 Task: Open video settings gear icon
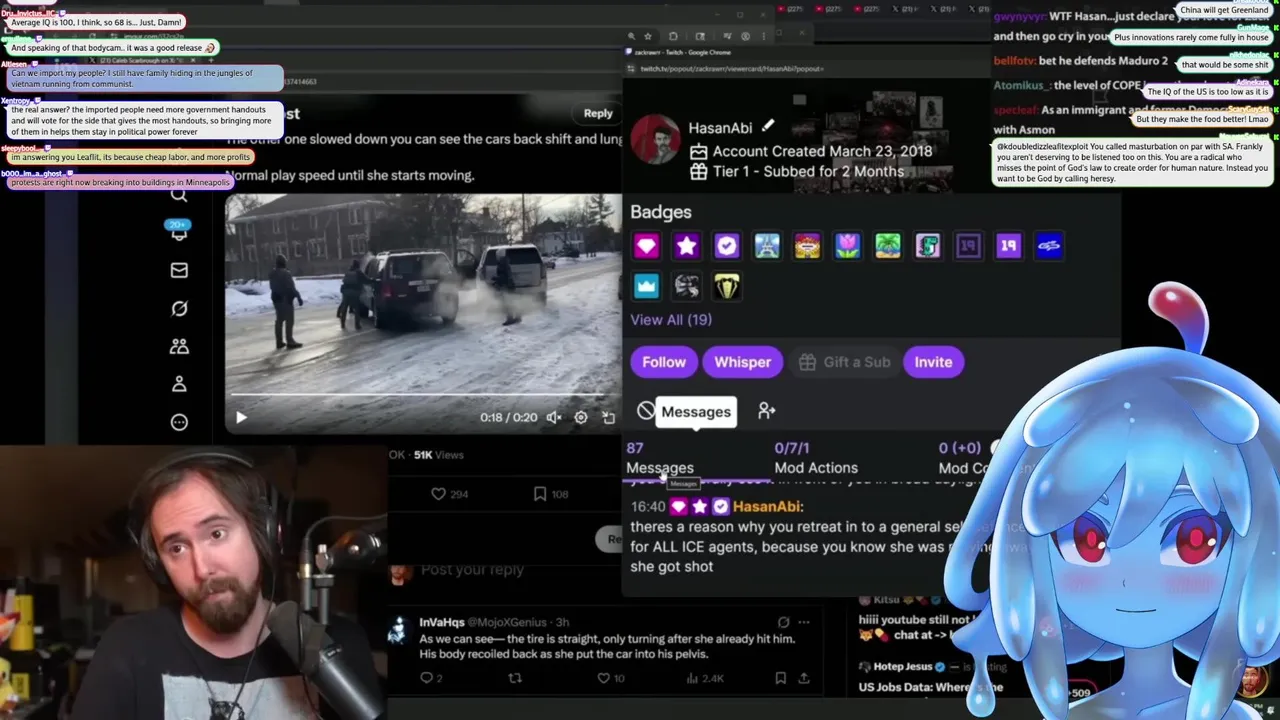click(581, 418)
